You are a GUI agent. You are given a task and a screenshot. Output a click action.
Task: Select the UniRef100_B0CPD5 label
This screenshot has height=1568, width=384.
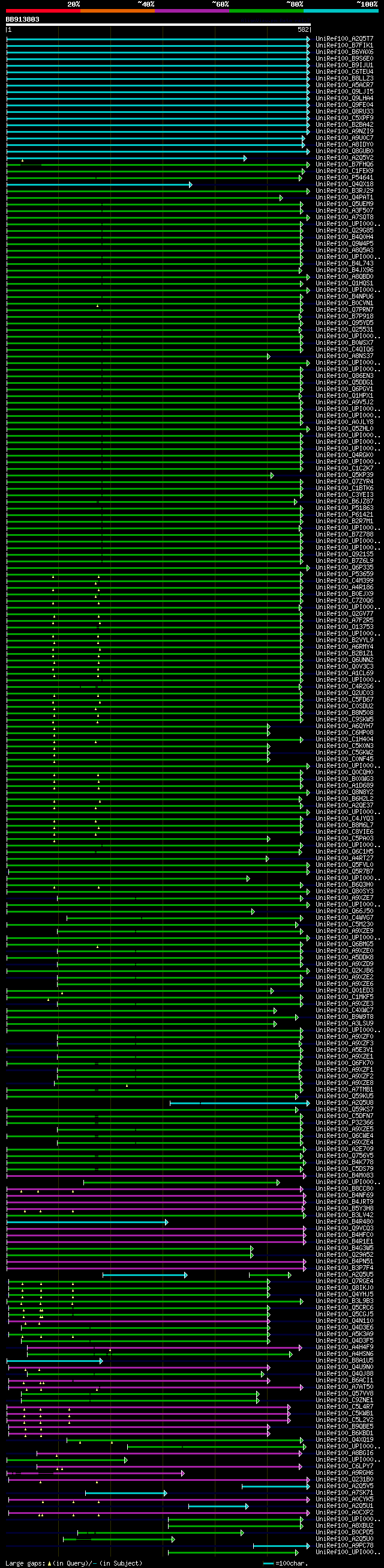pos(344,1533)
